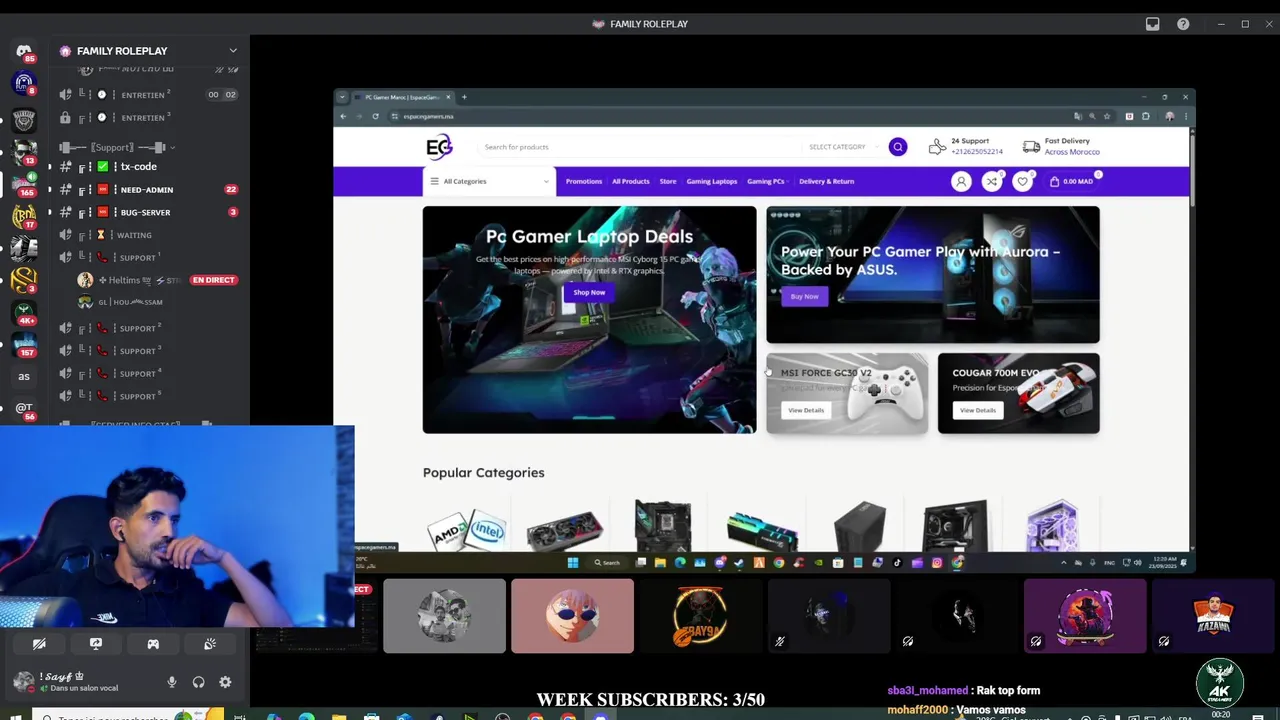The height and width of the screenshot is (720, 1280).
Task: Join the ENTRETIEN 2 voice channel
Action: 148,95
